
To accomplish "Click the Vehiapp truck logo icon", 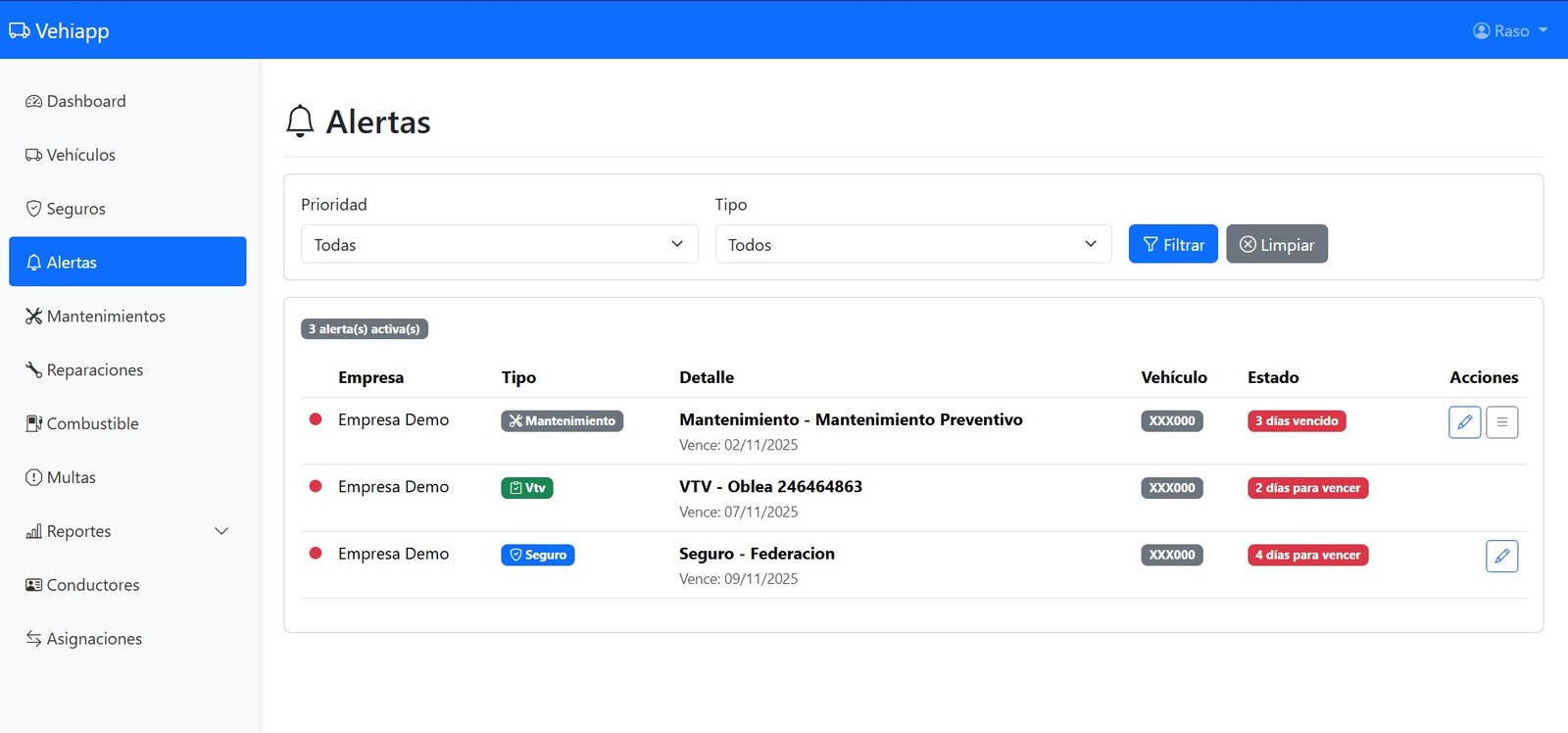I will click(20, 30).
